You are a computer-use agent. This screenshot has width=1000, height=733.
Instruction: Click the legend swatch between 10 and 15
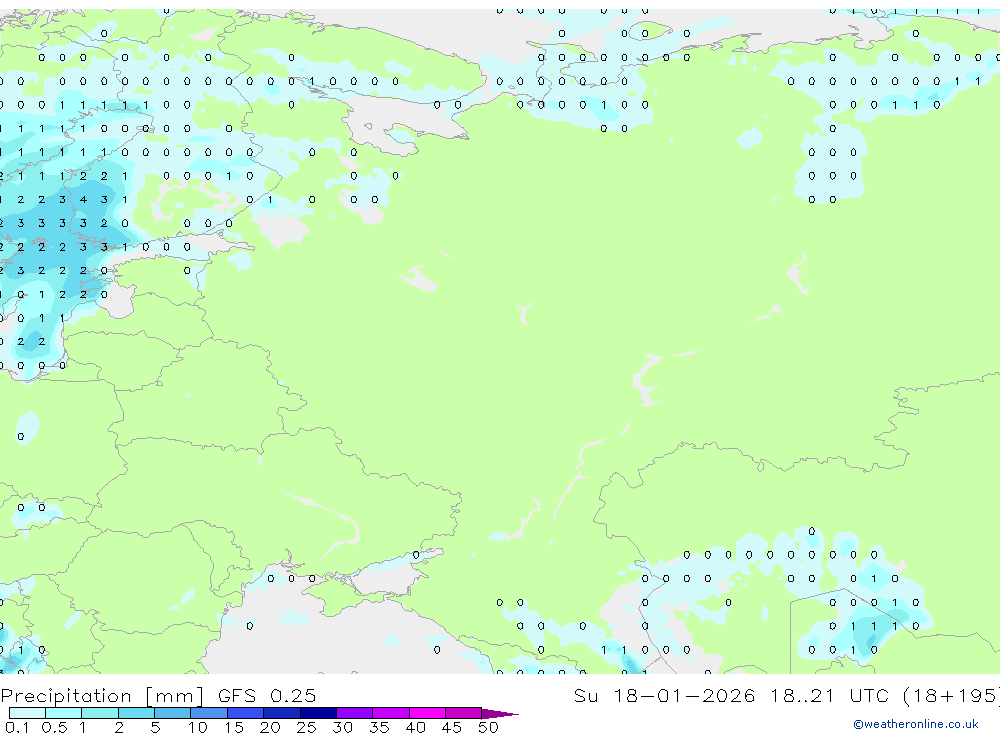pyautogui.click(x=209, y=713)
